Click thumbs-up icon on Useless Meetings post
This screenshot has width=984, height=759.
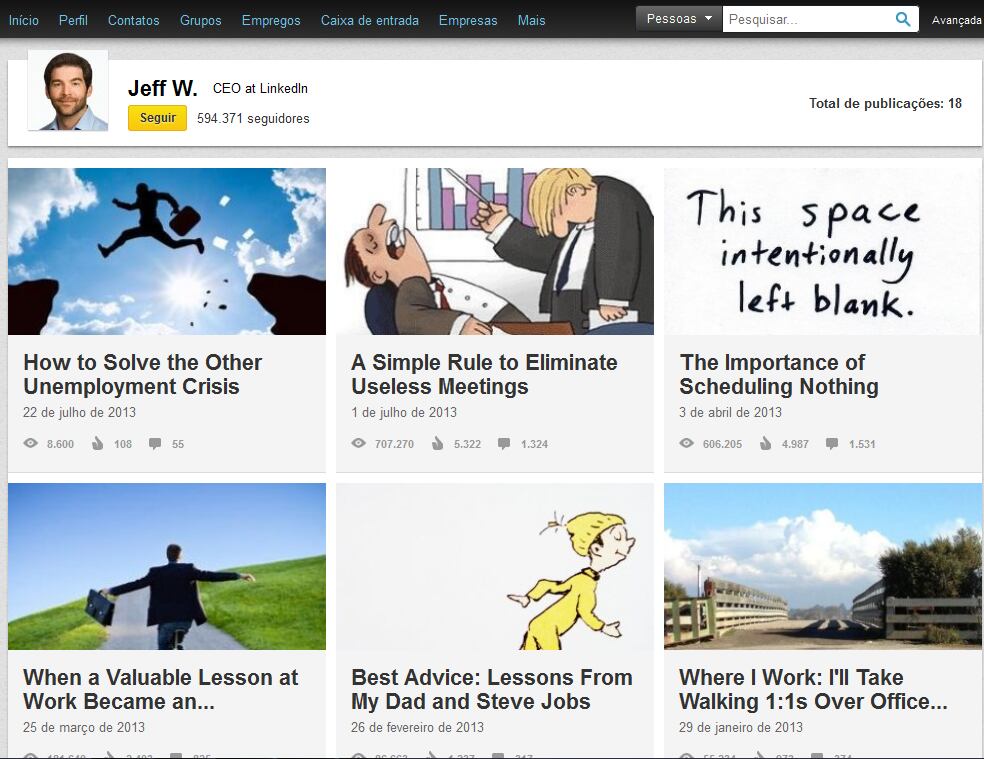pos(437,444)
